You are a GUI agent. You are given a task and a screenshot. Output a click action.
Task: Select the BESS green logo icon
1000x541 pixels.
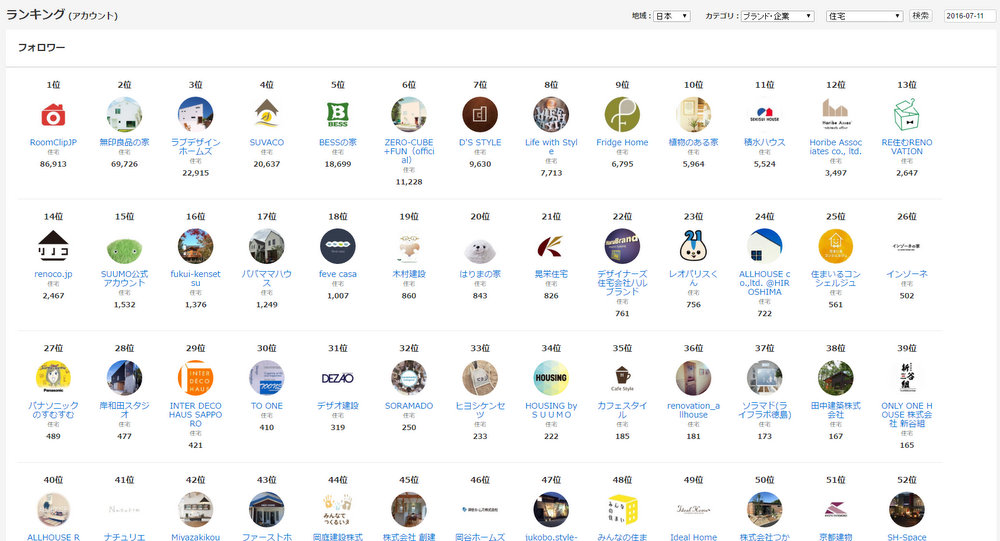[338, 115]
